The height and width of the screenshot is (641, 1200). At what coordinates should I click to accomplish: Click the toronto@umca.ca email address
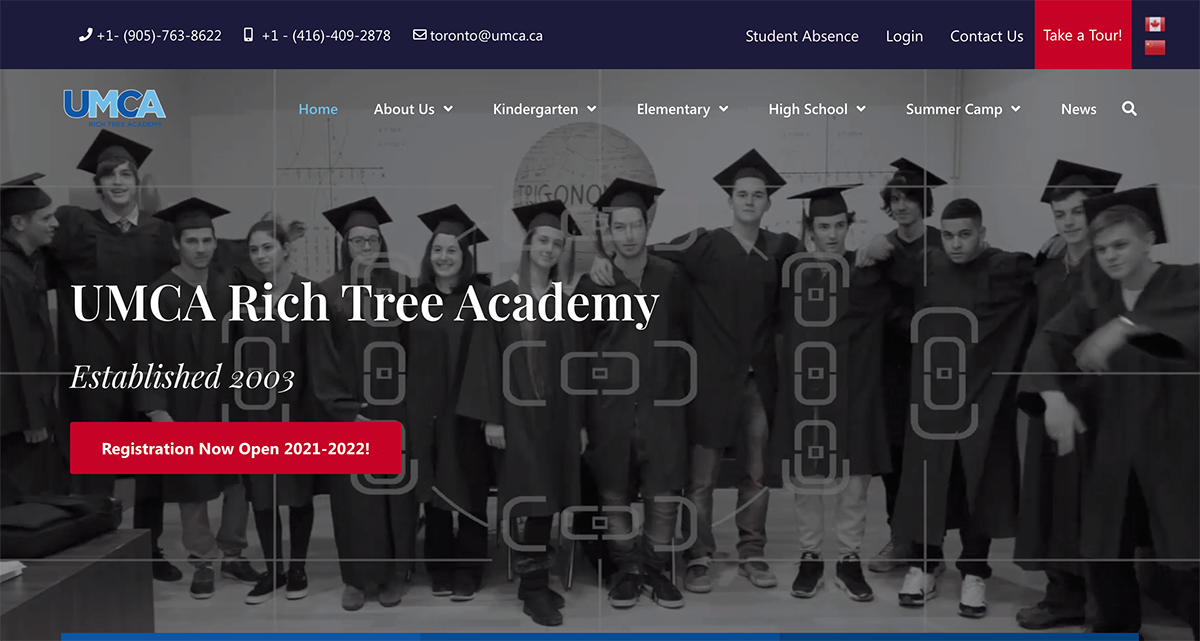tap(486, 35)
